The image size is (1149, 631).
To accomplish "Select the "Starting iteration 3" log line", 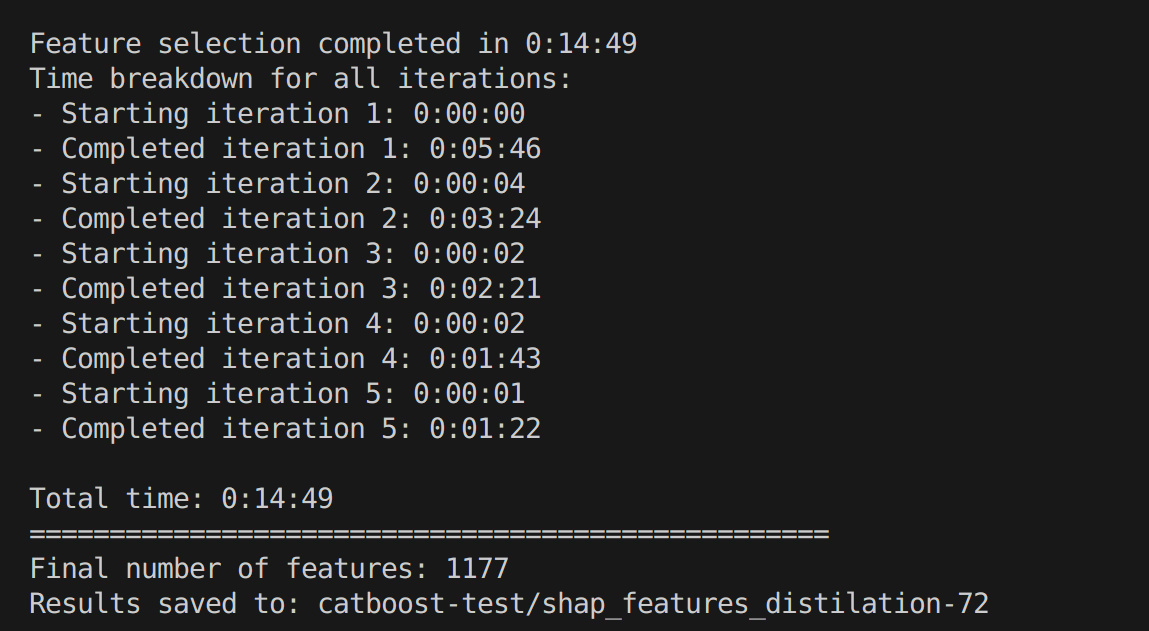I will pos(277,254).
